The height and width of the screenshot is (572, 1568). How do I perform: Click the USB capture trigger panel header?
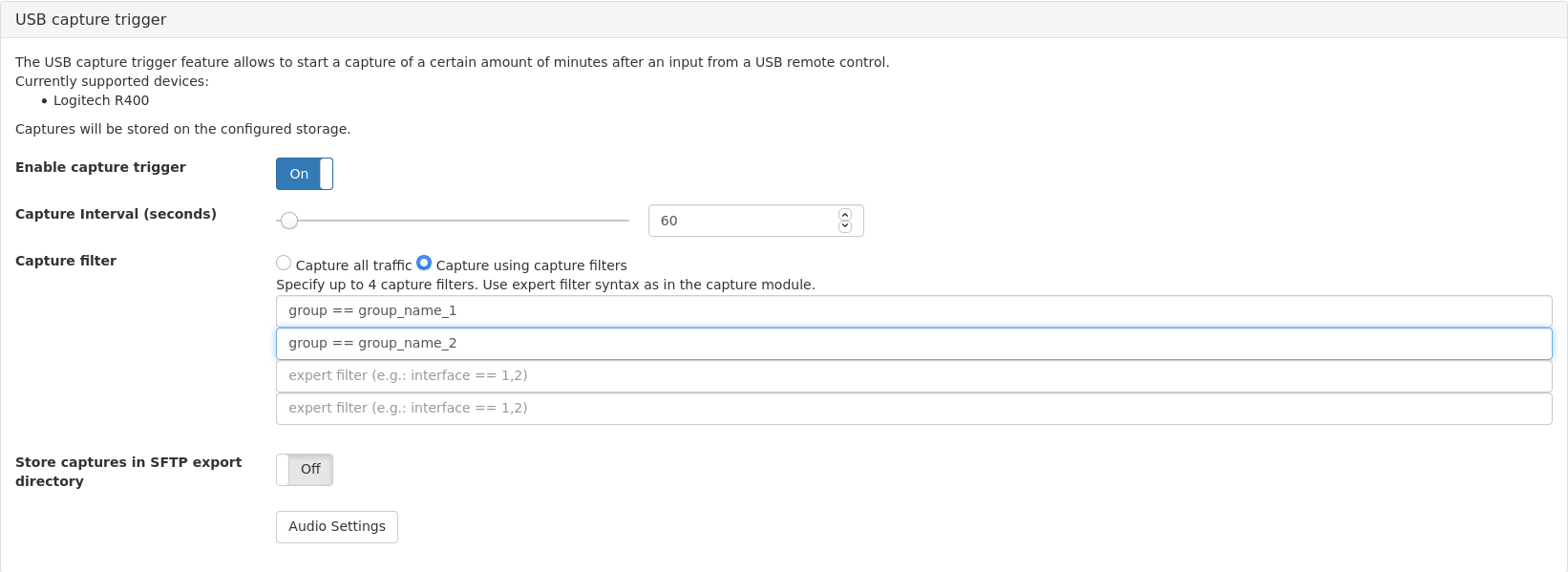point(784,20)
